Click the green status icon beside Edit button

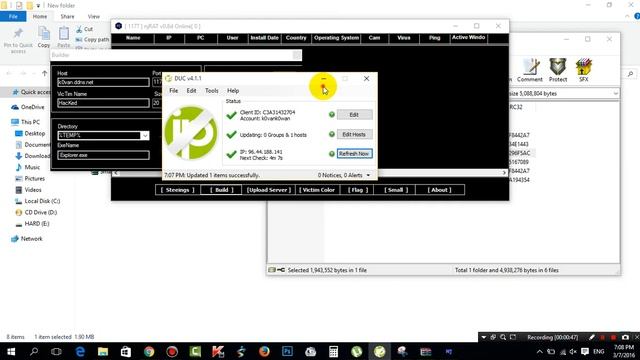coord(332,115)
